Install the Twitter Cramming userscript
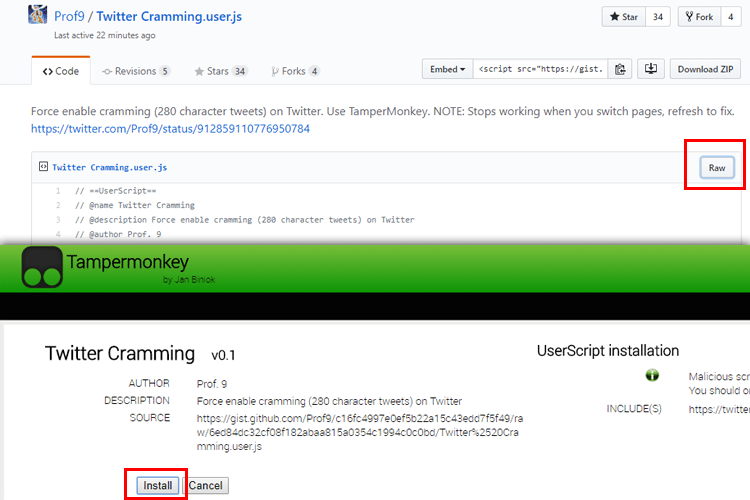The image size is (750, 500). point(157,485)
